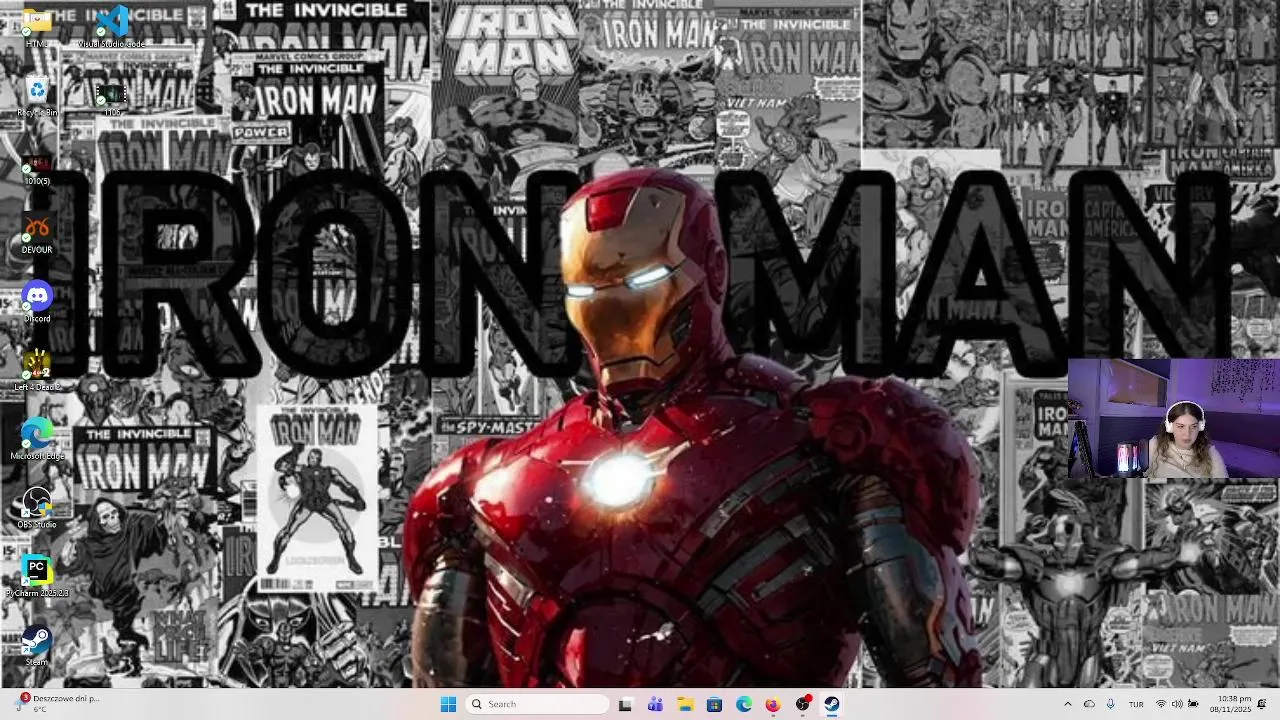Open the notification center bell icon

1263,704
